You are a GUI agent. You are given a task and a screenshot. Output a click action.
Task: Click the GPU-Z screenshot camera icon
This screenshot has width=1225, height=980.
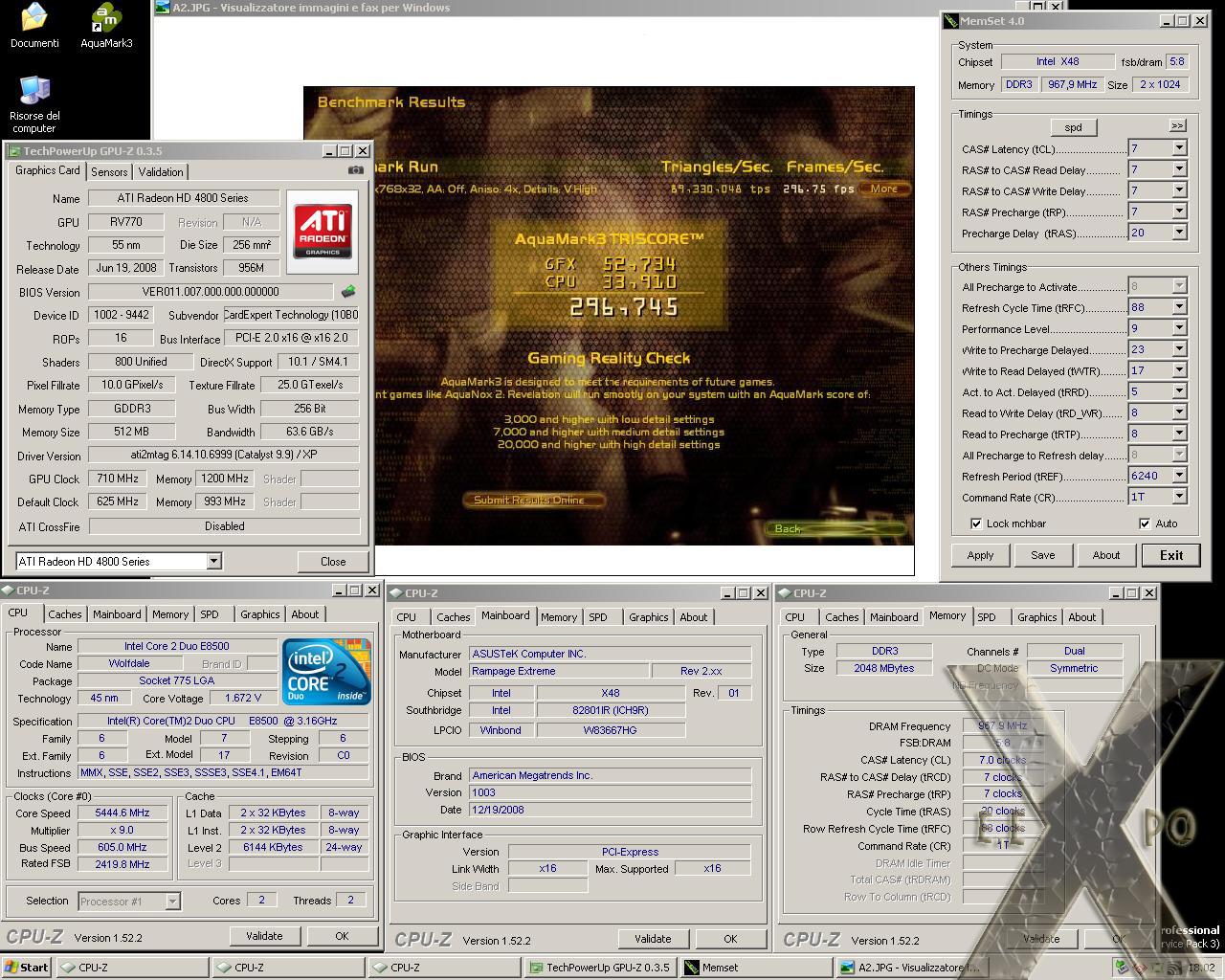pyautogui.click(x=356, y=170)
